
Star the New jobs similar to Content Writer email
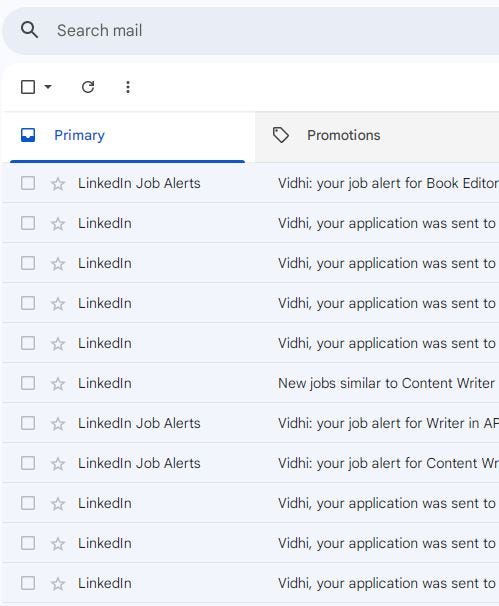pos(58,384)
